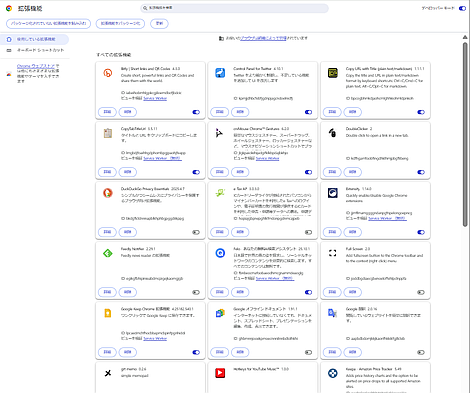Disable the crxMouse Chrome Gestures toggle
The height and width of the screenshot is (393, 470).
coord(308,172)
